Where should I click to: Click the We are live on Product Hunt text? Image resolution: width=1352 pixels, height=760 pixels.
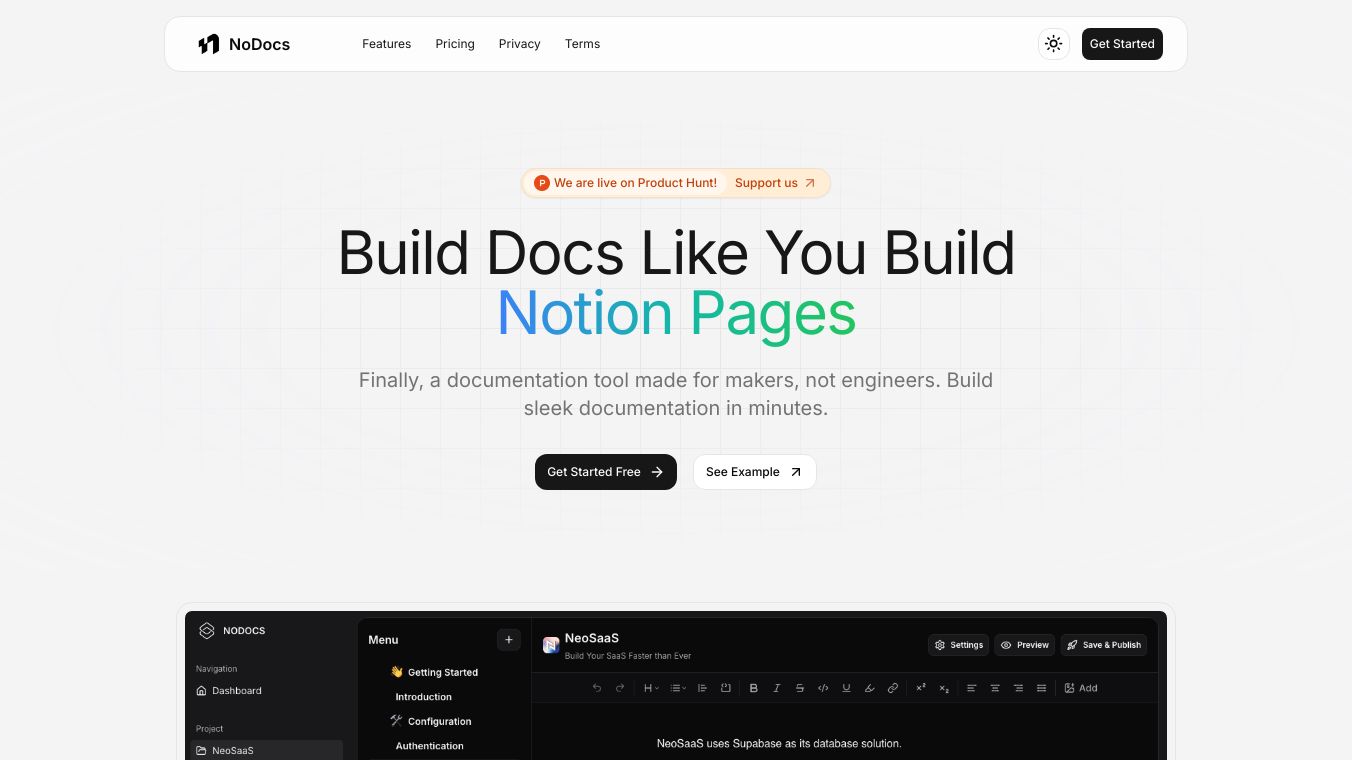(x=636, y=183)
